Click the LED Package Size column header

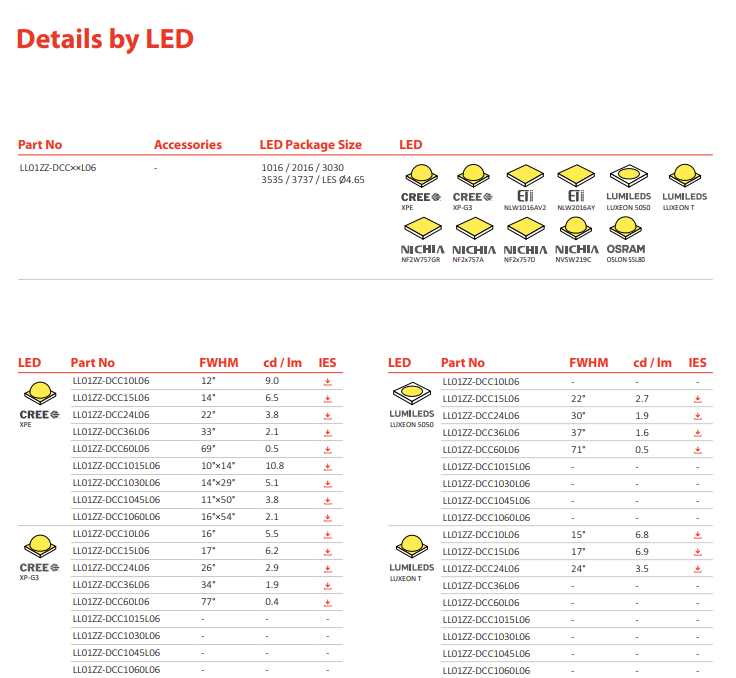pos(311,145)
